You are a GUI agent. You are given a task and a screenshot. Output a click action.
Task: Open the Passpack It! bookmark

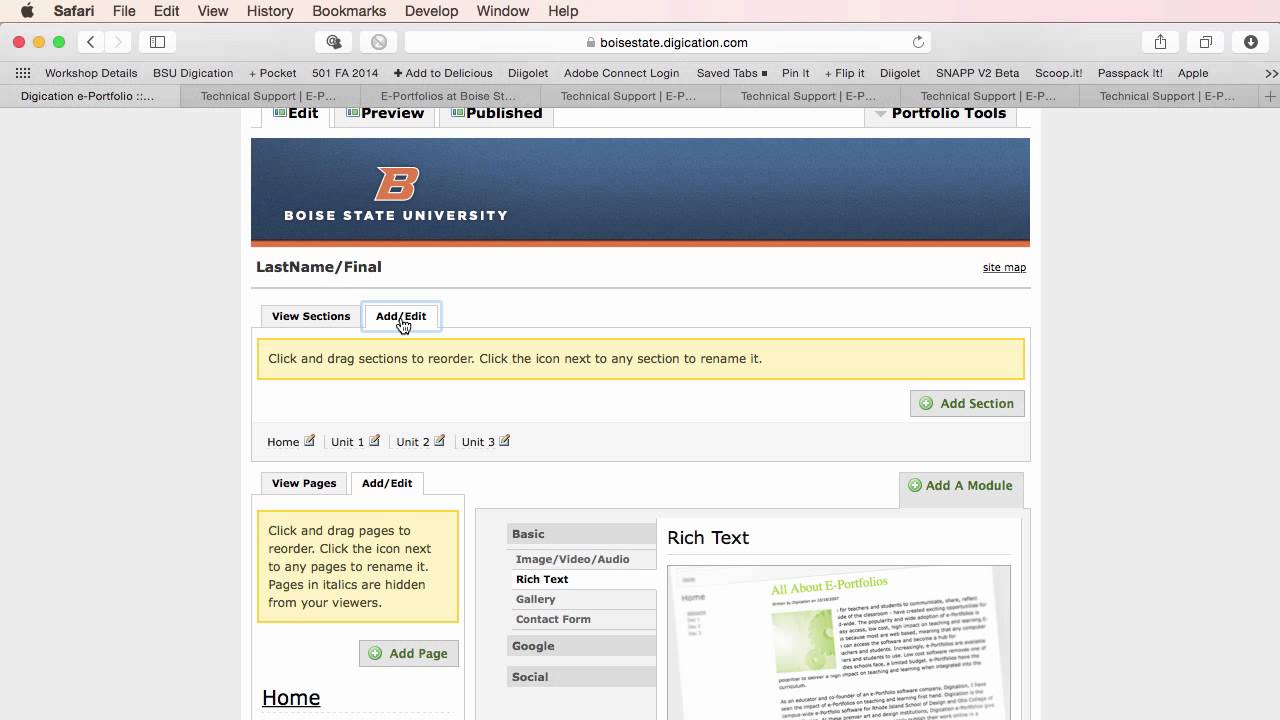[x=1130, y=73]
